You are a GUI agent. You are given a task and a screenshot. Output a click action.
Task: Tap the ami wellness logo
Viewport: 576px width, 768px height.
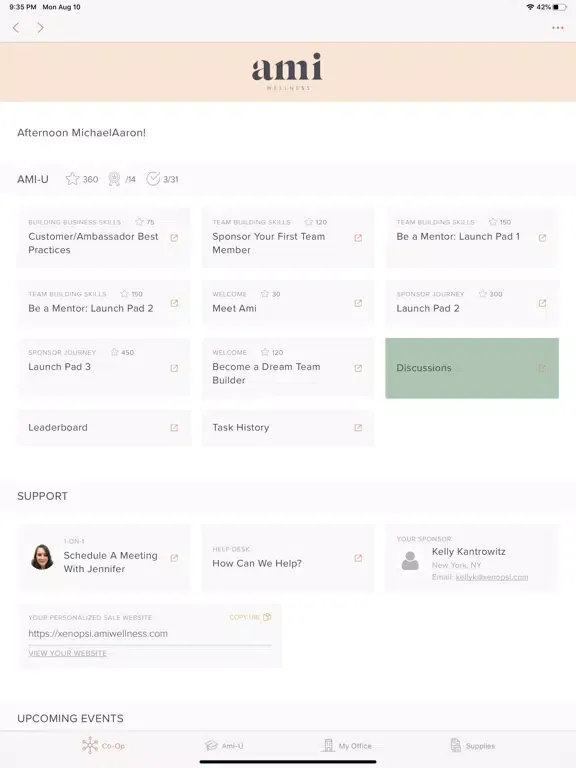click(288, 72)
